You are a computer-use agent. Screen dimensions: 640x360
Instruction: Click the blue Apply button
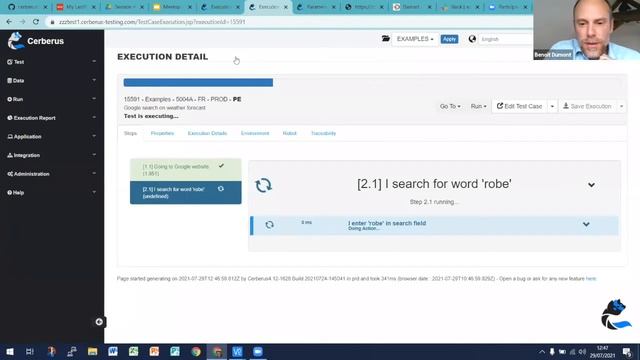point(449,39)
